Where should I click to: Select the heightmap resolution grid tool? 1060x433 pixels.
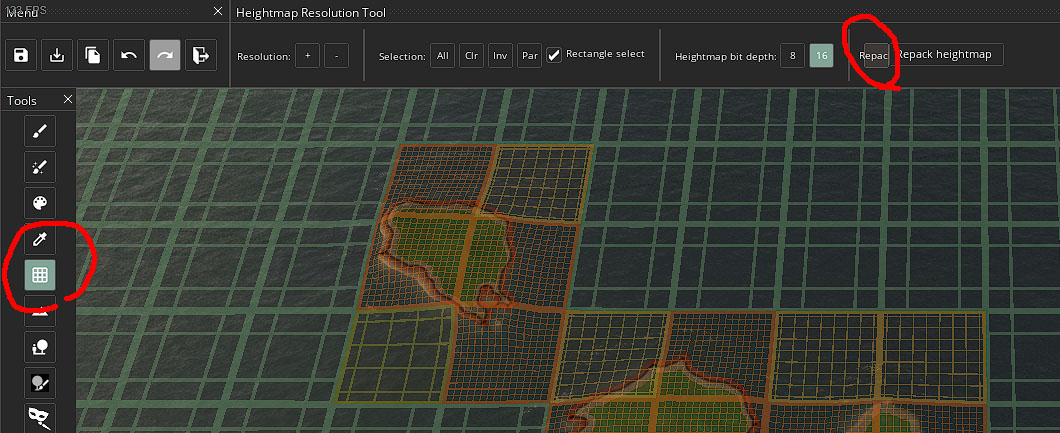[x=40, y=275]
